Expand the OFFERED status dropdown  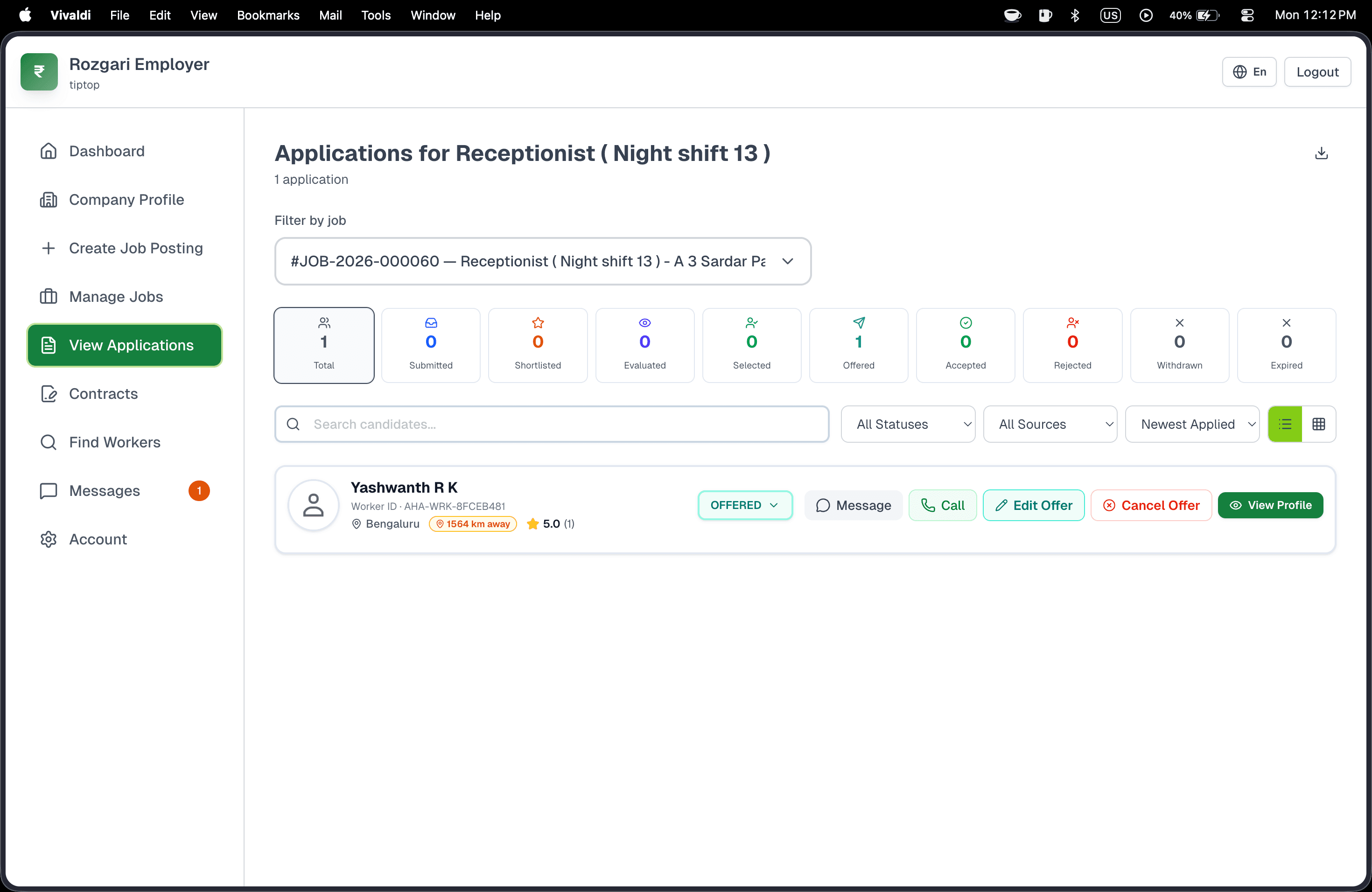tap(745, 505)
